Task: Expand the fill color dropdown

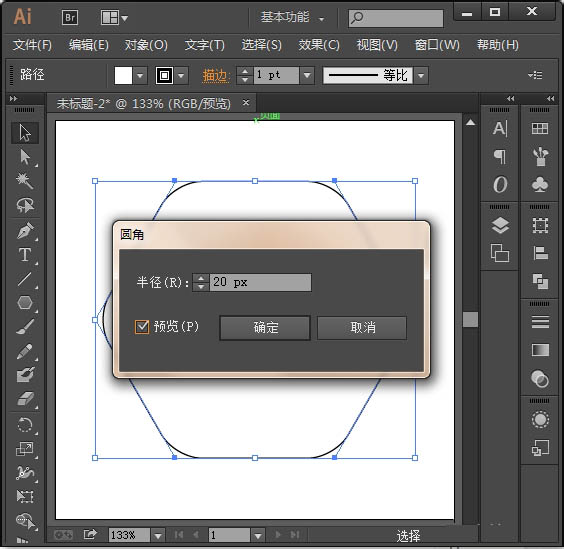Action: (x=140, y=76)
